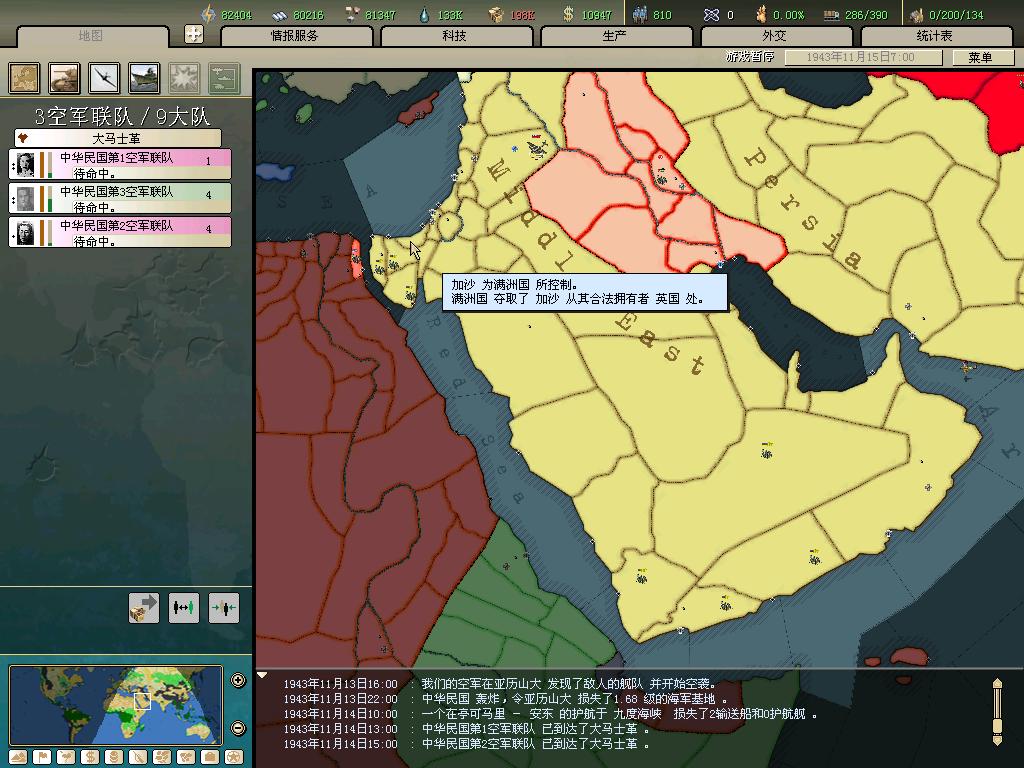
Task: Click the dissent flame icon
Action: [x=761, y=14]
